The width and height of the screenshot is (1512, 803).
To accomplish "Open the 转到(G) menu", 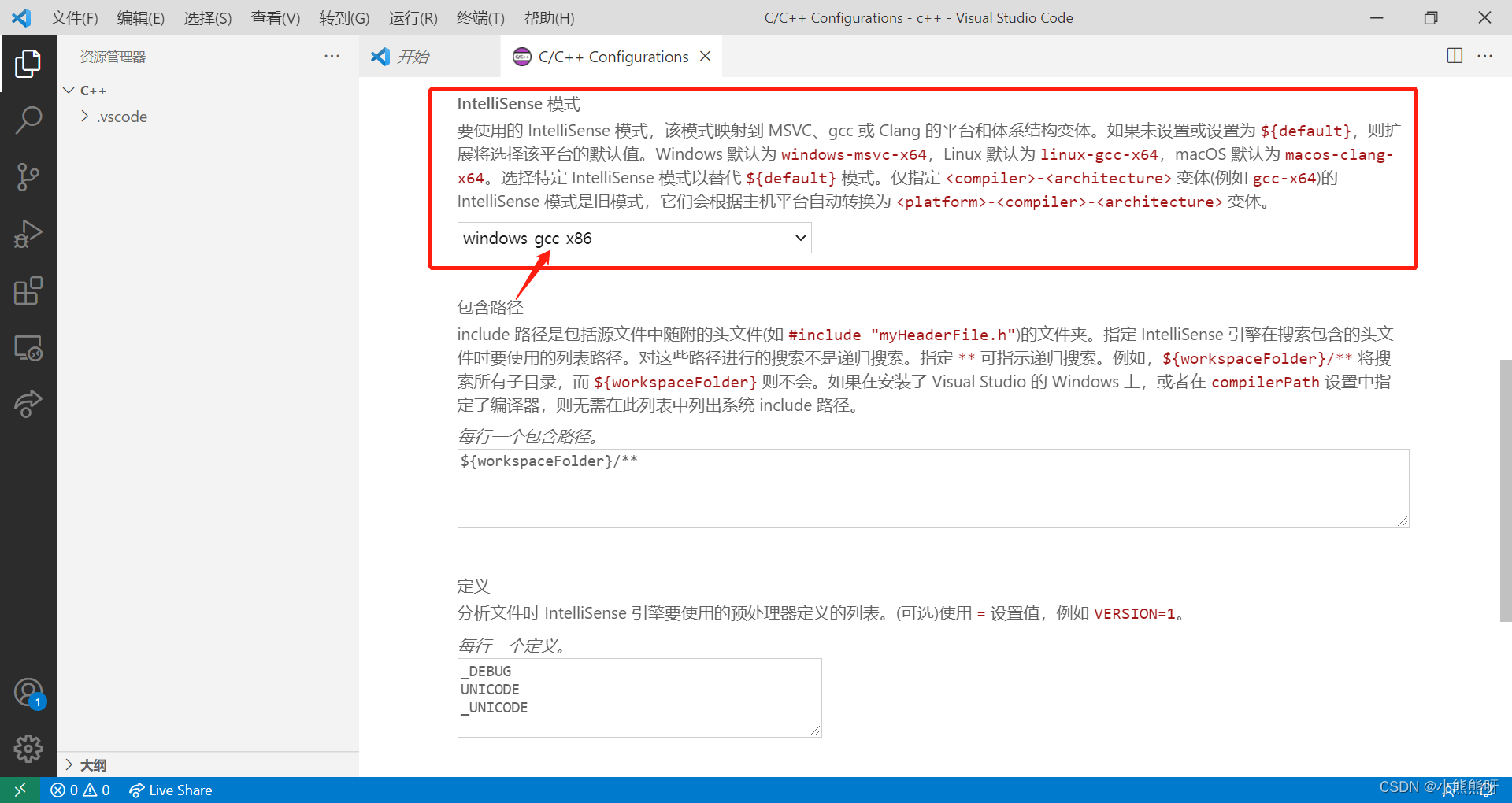I will [x=344, y=17].
